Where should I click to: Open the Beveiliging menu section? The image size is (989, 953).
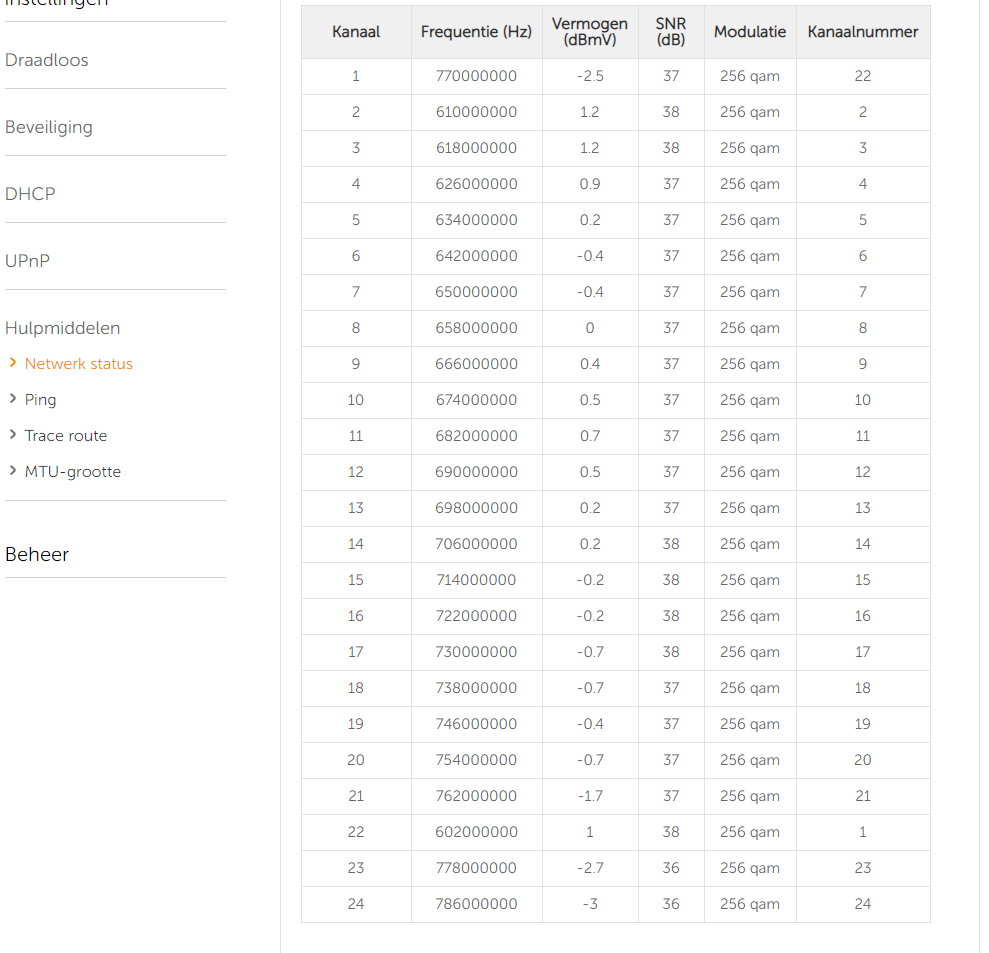(x=49, y=127)
